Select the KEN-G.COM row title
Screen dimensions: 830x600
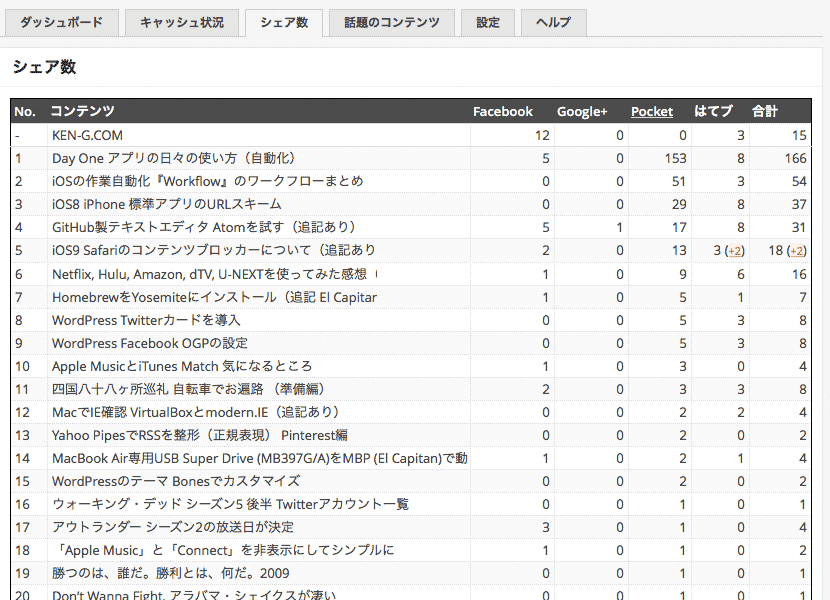click(87, 136)
